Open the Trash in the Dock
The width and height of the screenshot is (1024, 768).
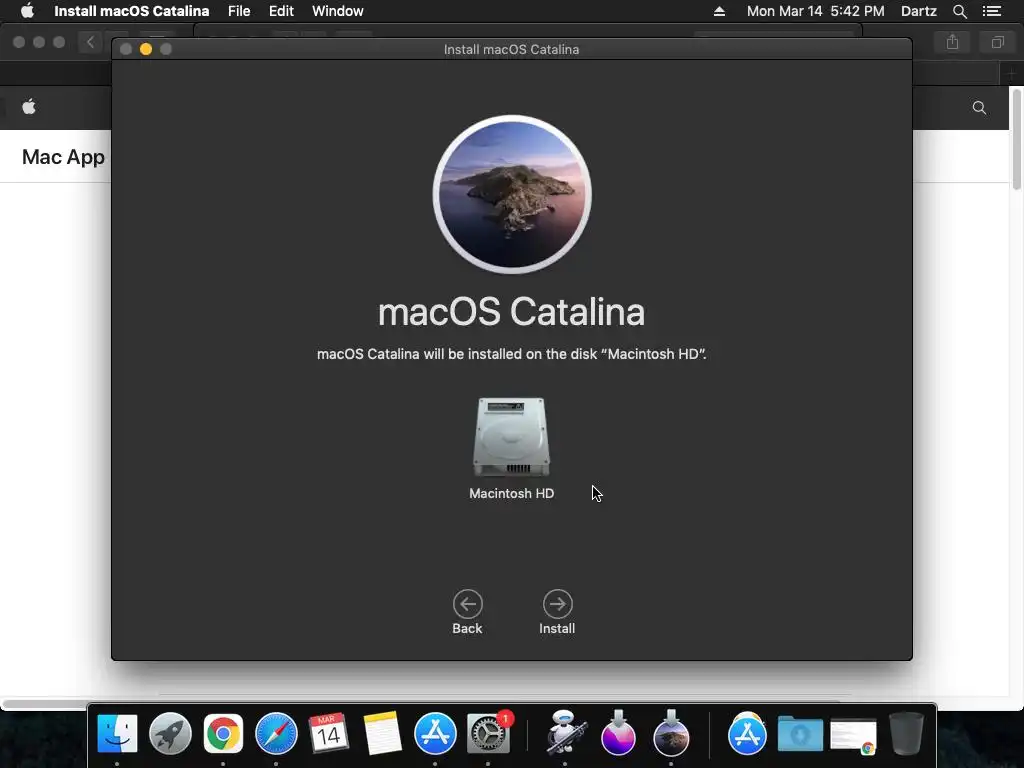click(x=906, y=733)
